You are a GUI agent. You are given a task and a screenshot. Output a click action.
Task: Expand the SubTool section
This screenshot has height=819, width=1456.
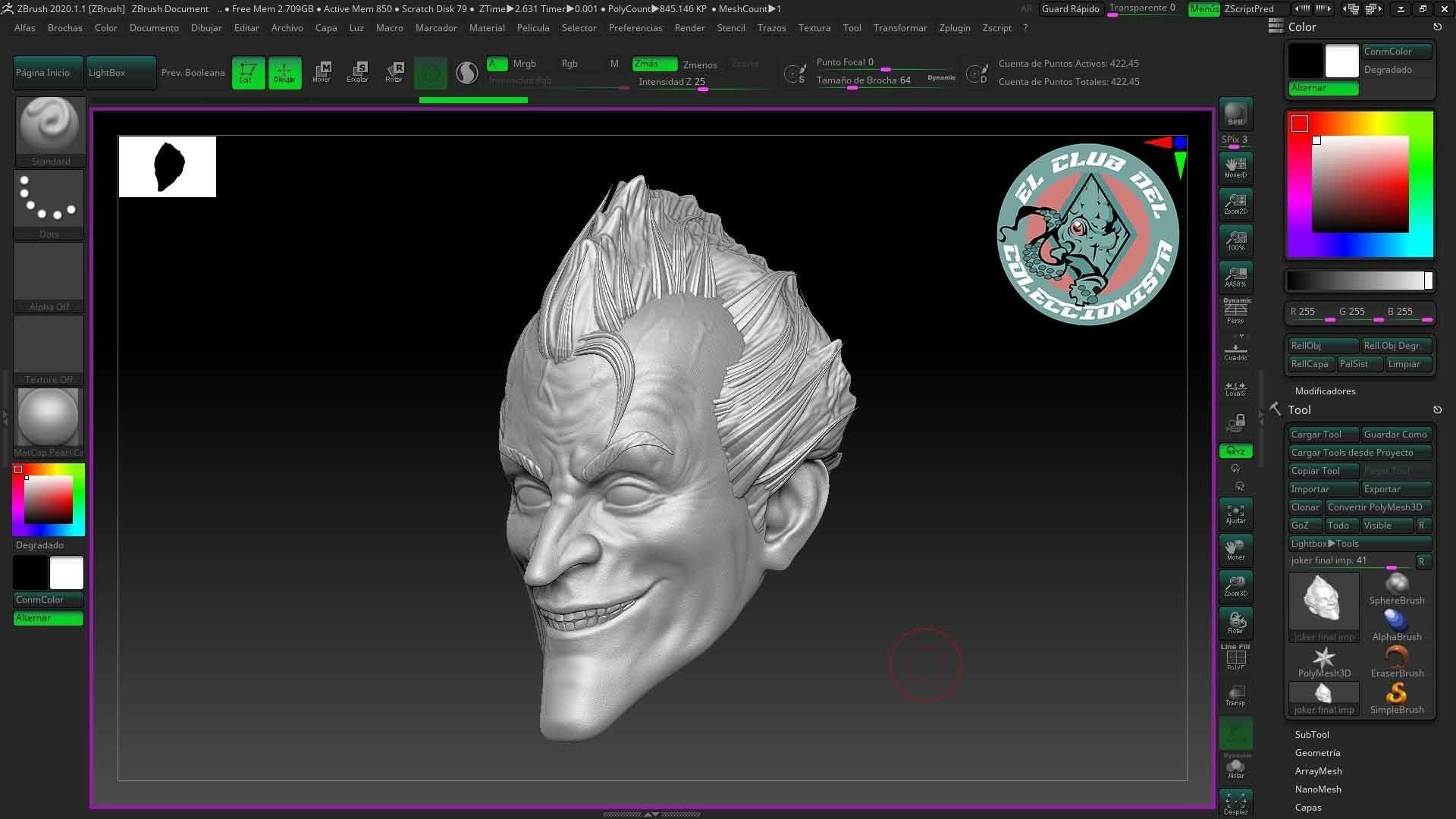click(x=1311, y=735)
